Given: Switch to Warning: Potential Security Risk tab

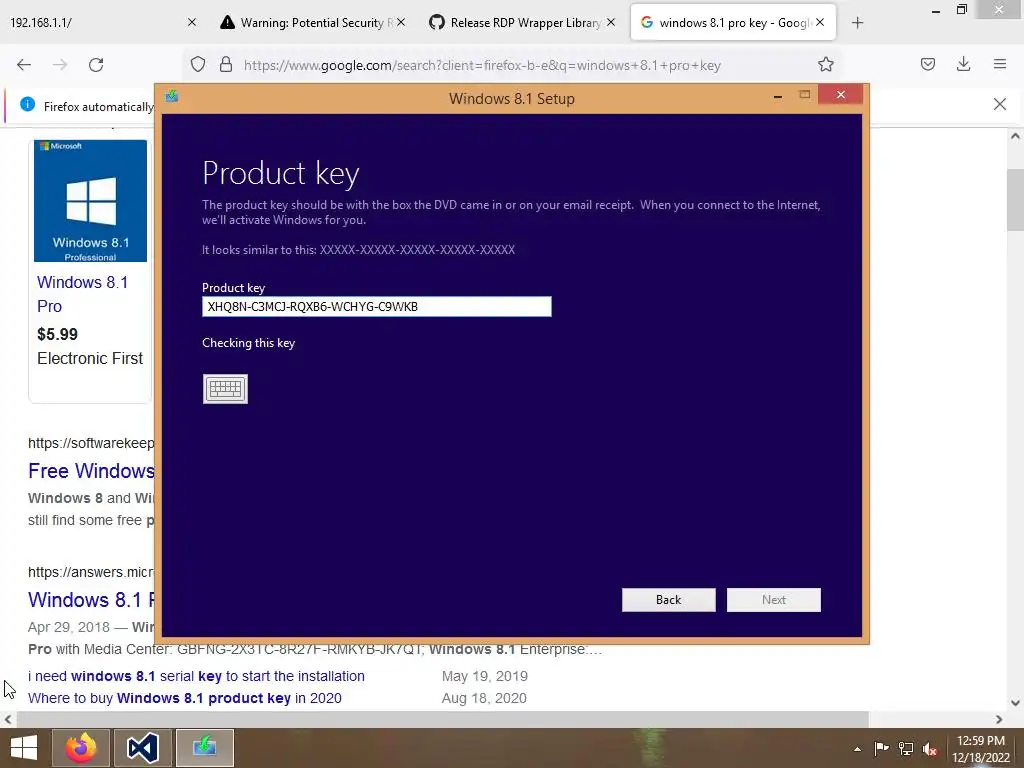Looking at the screenshot, I should coord(312,23).
